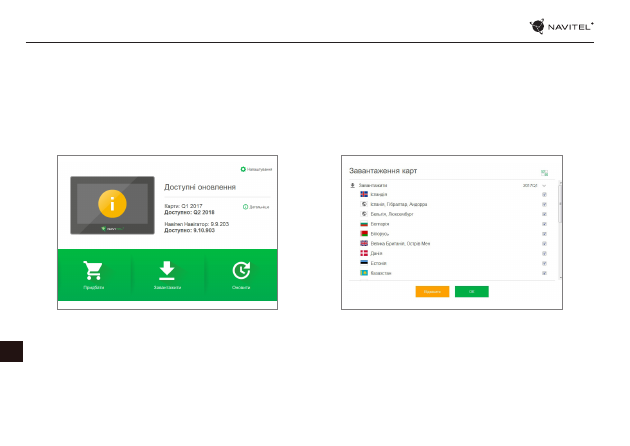Click the Iceland flag icon
The image size is (630, 446).
click(364, 194)
